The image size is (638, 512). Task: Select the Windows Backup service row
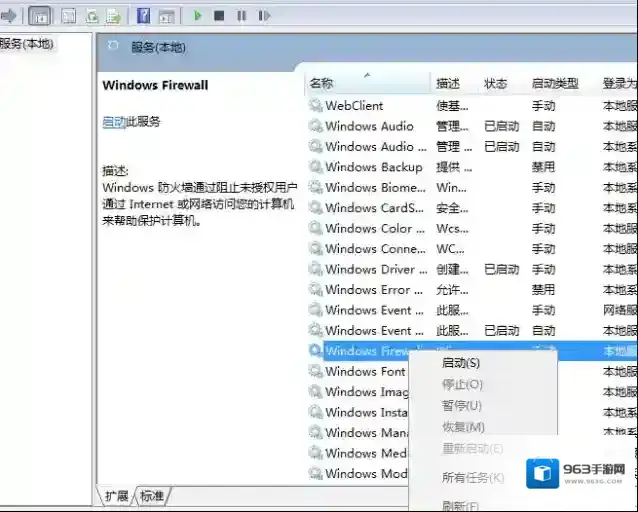(373, 167)
